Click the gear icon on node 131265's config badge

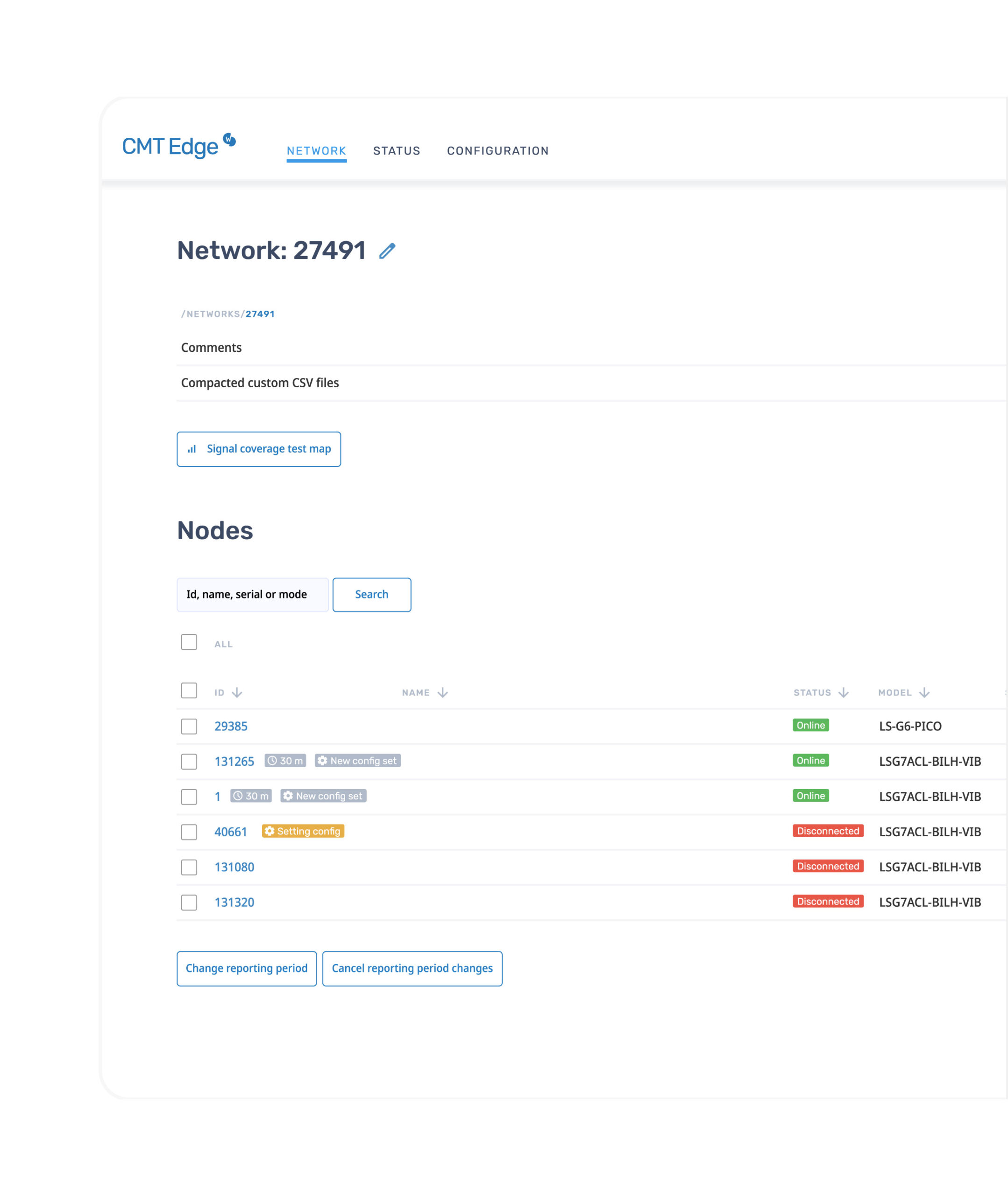point(323,761)
